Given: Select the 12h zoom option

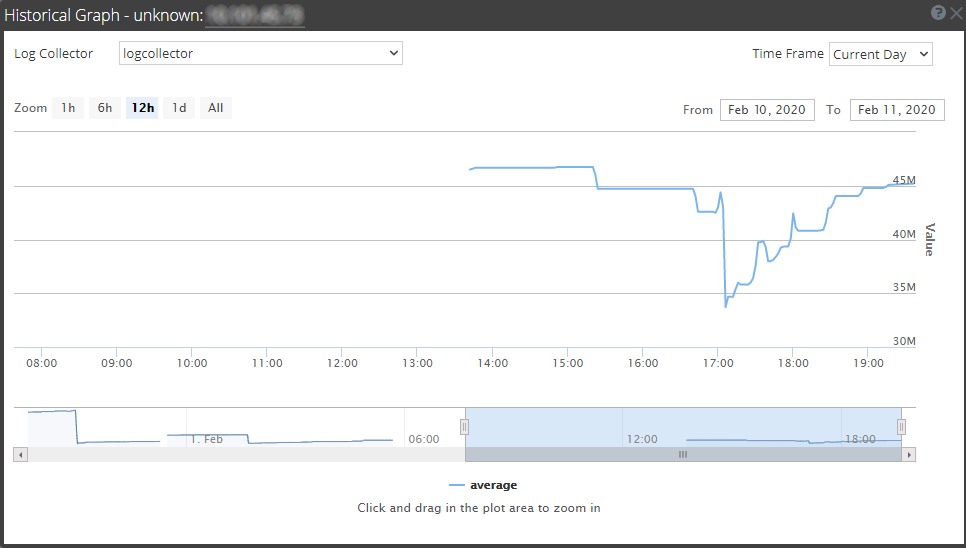Looking at the screenshot, I should pyautogui.click(x=142, y=108).
